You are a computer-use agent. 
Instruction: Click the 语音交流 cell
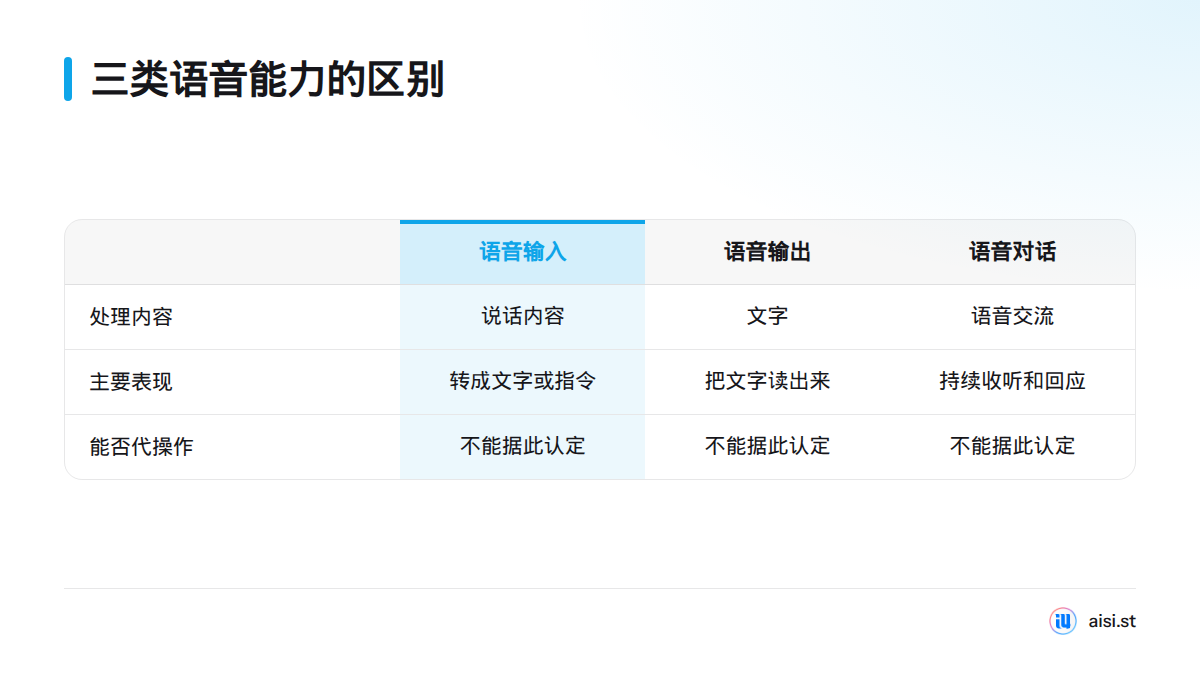coord(1013,317)
